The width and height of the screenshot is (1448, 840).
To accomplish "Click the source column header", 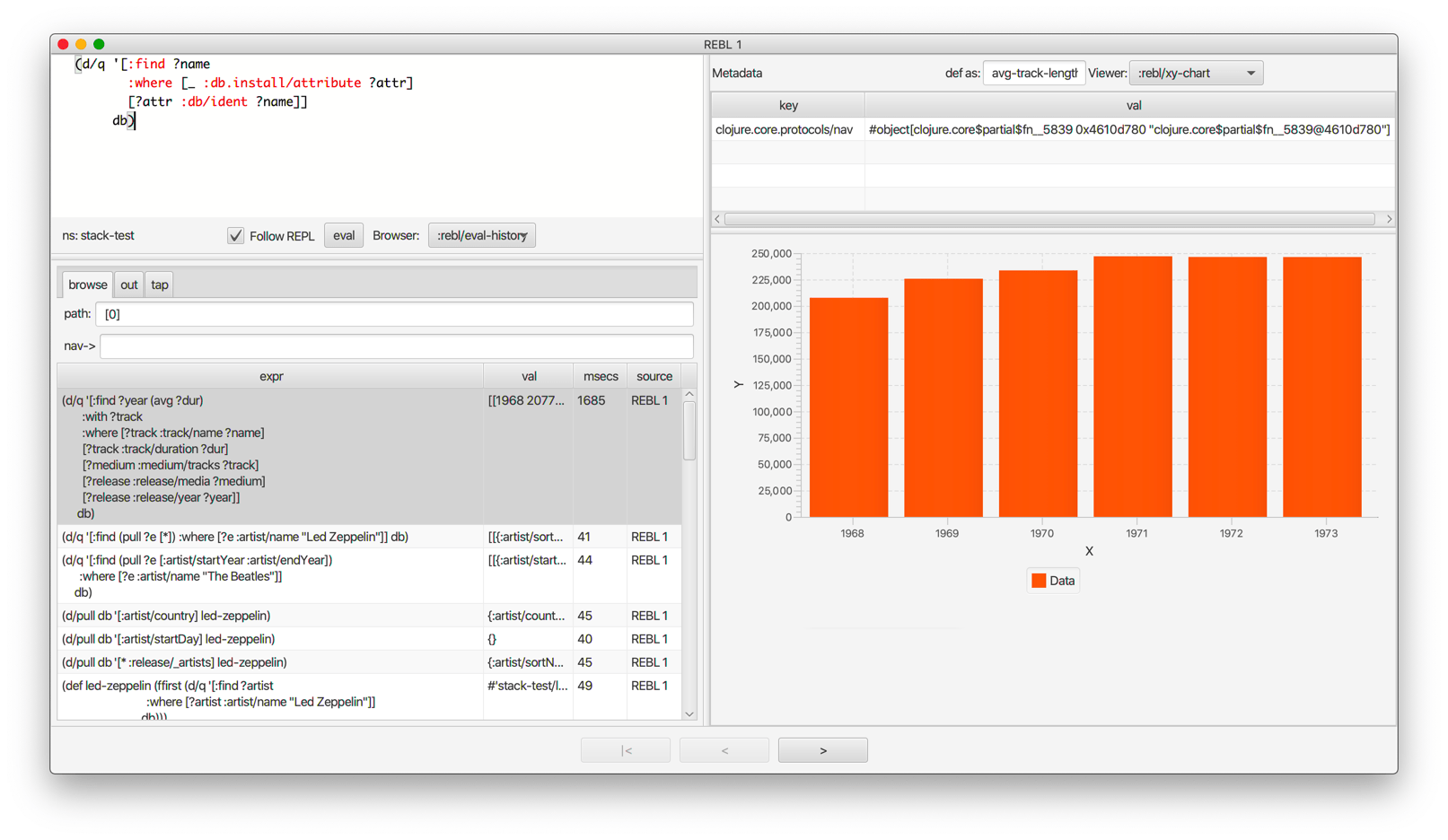I will 654,377.
